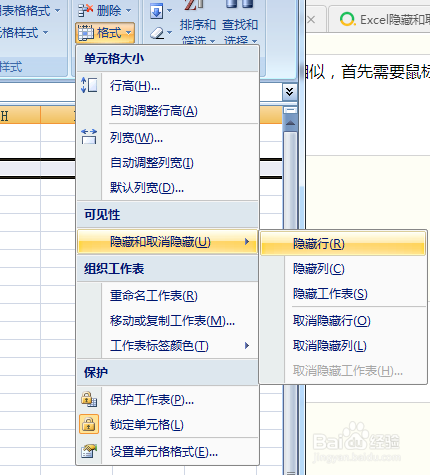Viewport: 430px width, 475px height.
Task: Choose 行高(H)... menu item
Action: [168, 86]
